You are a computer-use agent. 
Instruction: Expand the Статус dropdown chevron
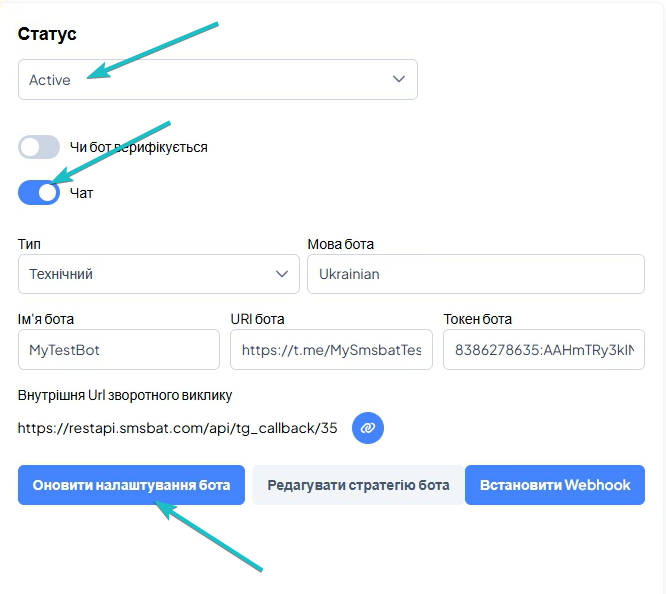399,79
